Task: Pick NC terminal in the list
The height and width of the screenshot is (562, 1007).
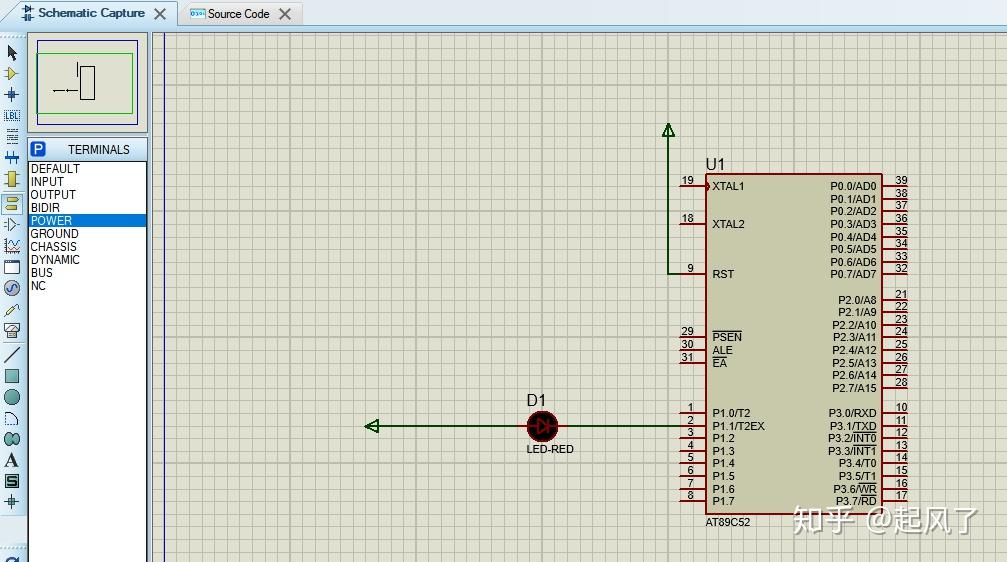Action: tap(87, 286)
